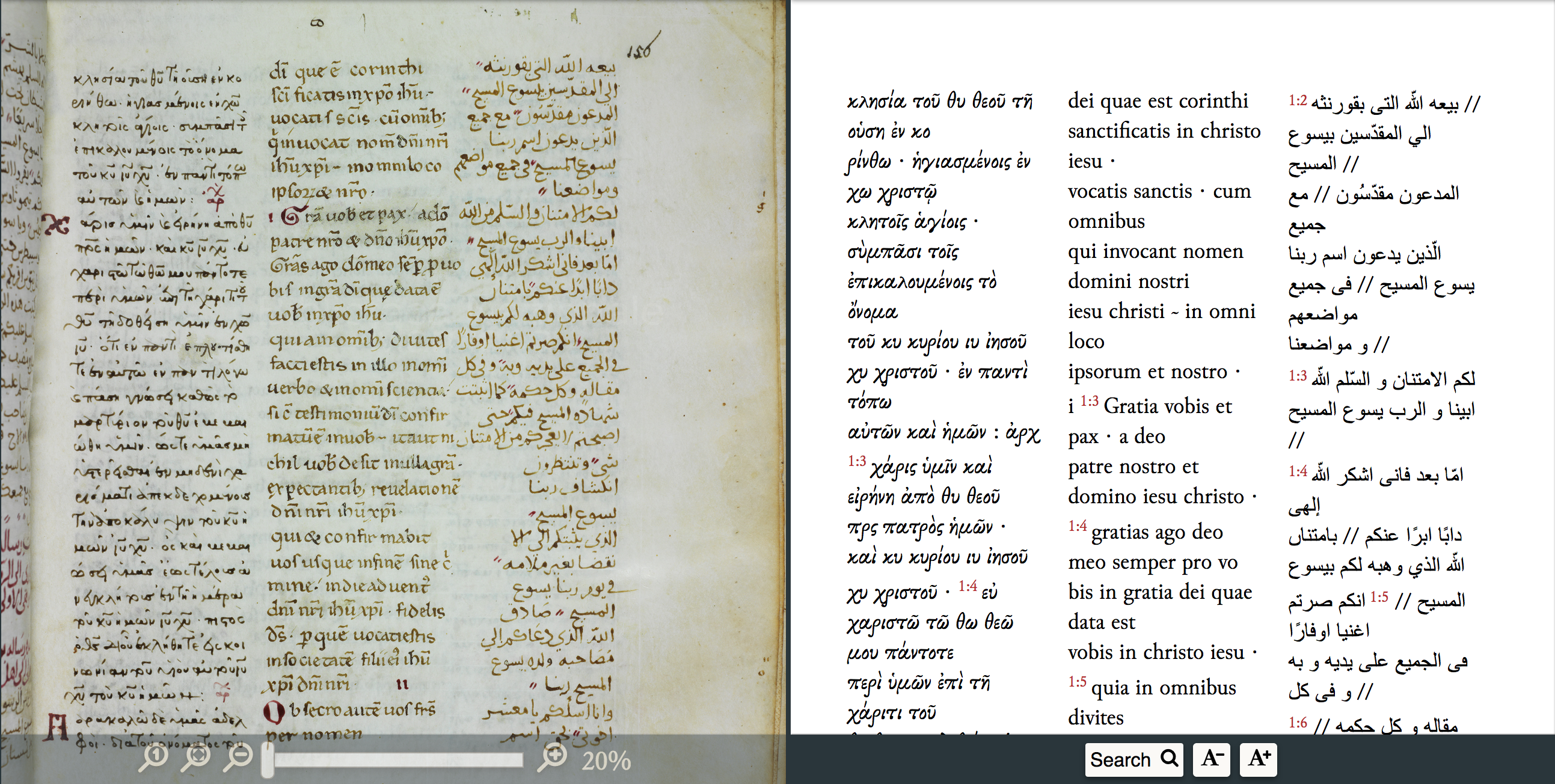Image resolution: width=1555 pixels, height=784 pixels.
Task: Click the Greek line 'κλητοῖς ἁγίοις ·'
Action: (x=913, y=221)
